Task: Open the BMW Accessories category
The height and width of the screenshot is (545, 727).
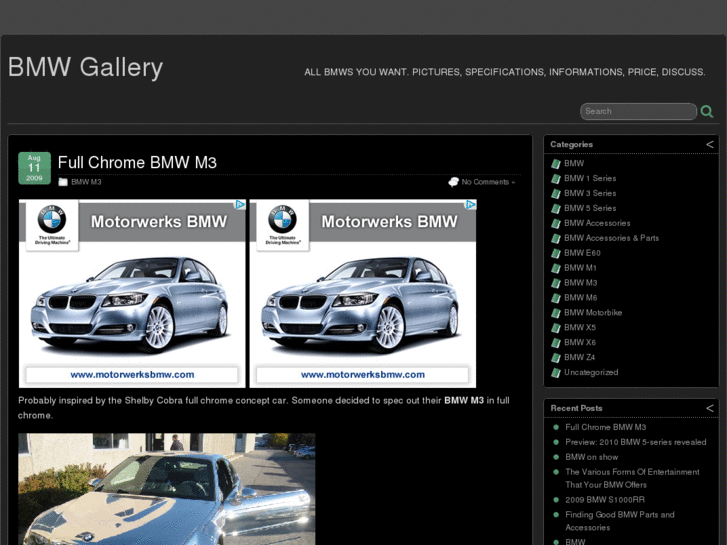Action: [597, 223]
